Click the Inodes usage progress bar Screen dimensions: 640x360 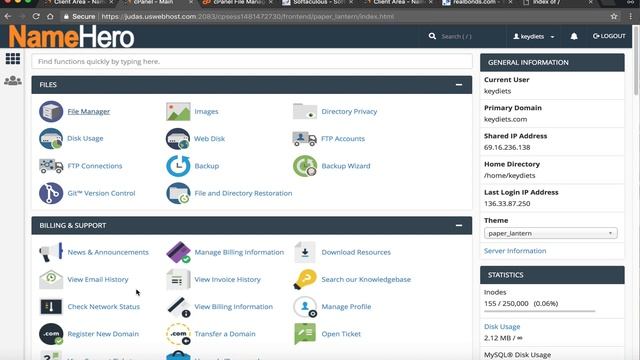click(540, 311)
